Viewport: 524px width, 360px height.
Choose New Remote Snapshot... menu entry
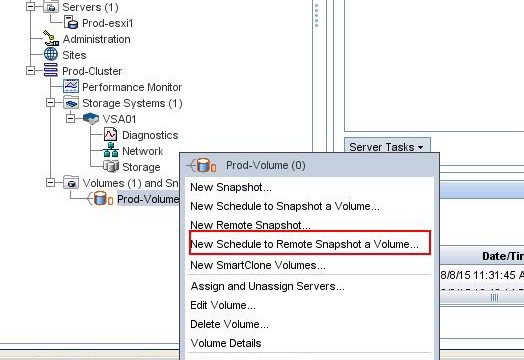(x=250, y=225)
